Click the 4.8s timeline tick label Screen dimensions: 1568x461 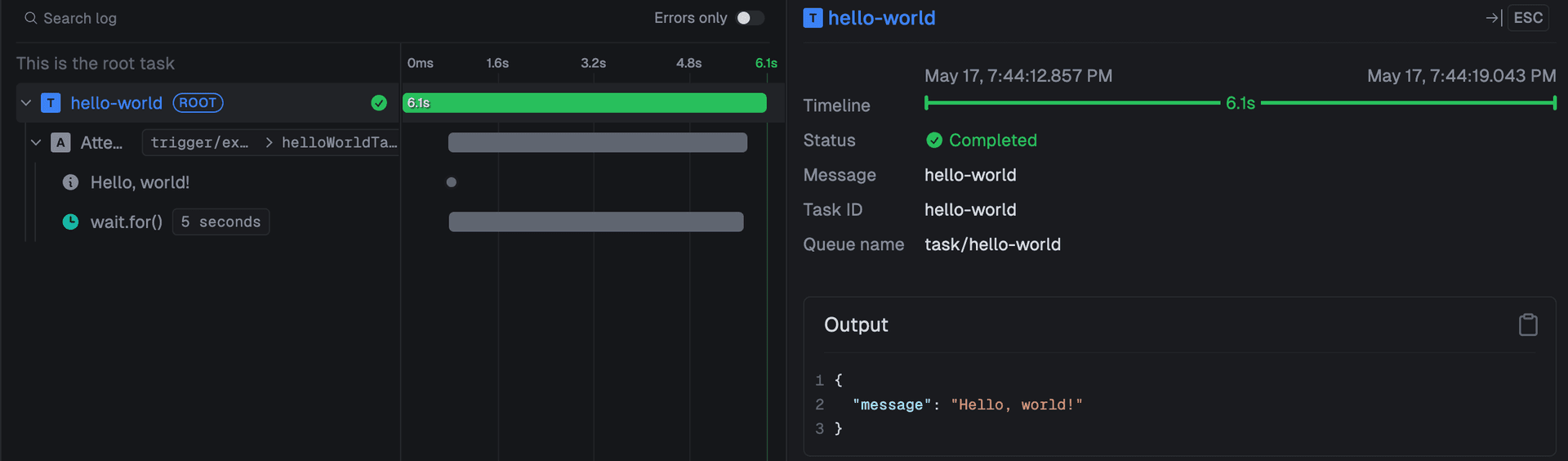689,63
